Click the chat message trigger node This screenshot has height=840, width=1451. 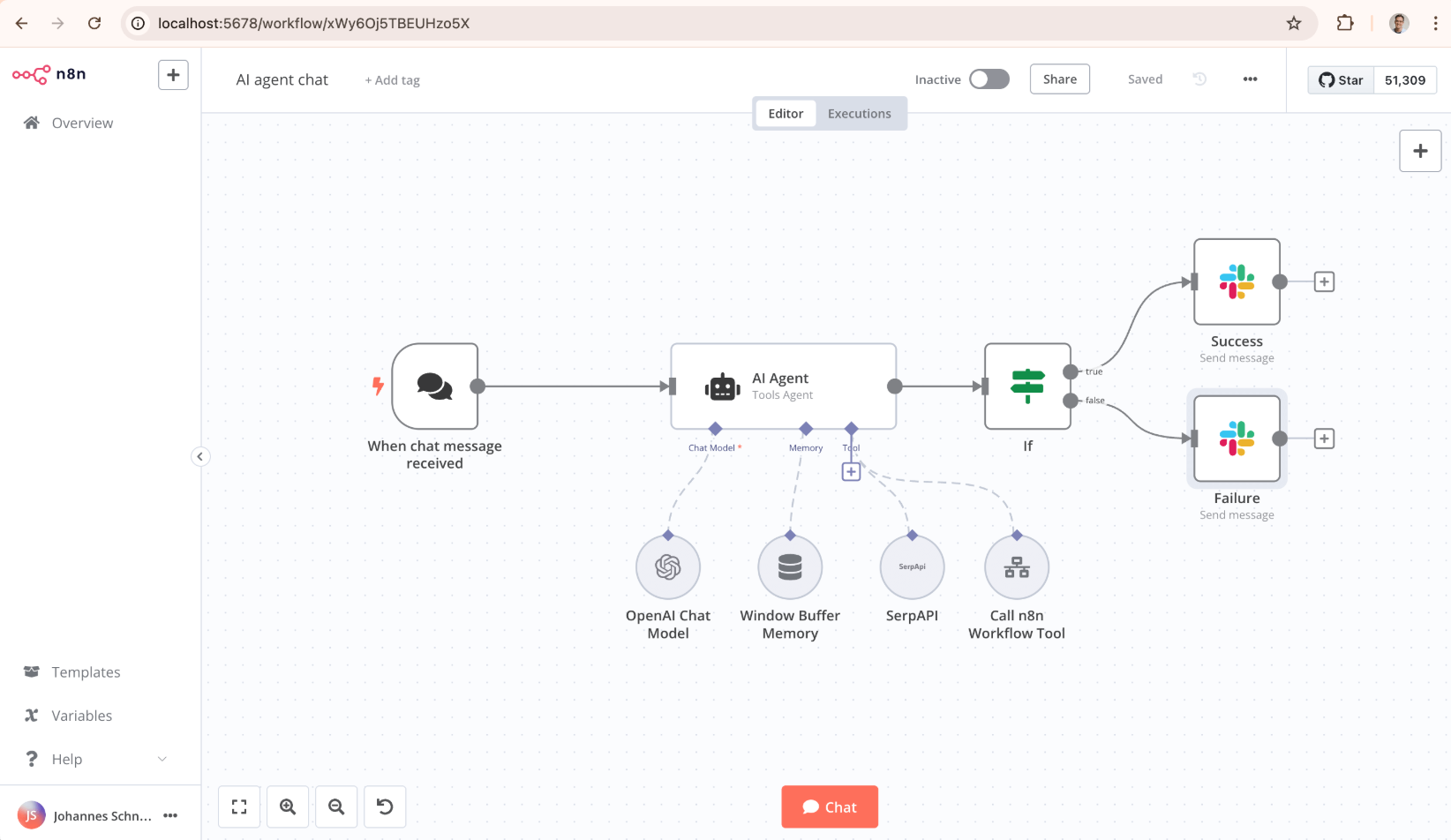tap(435, 386)
